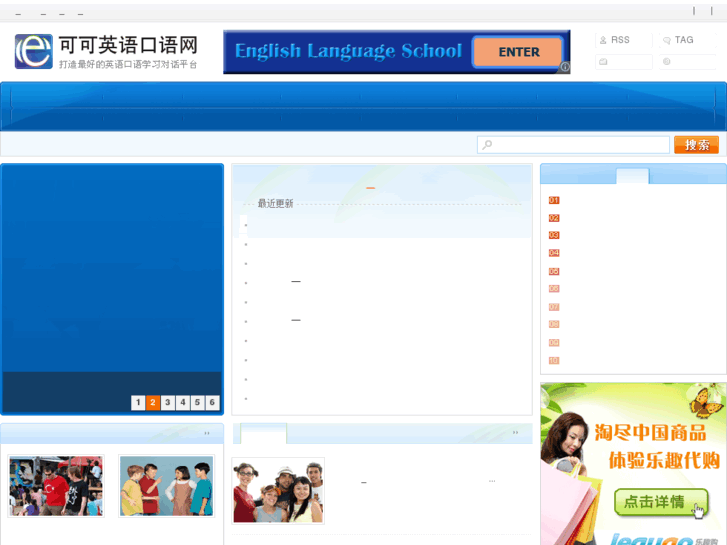The width and height of the screenshot is (727, 545).
Task: Click the orange 搜索 search button
Action: 696,145
